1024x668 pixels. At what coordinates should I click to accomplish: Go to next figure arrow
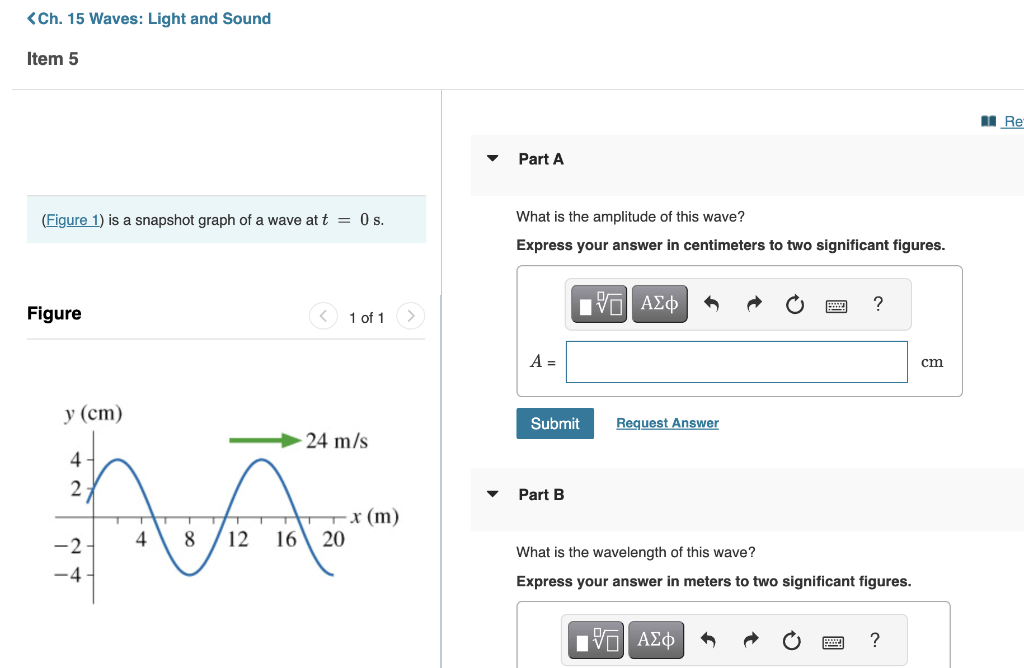410,317
